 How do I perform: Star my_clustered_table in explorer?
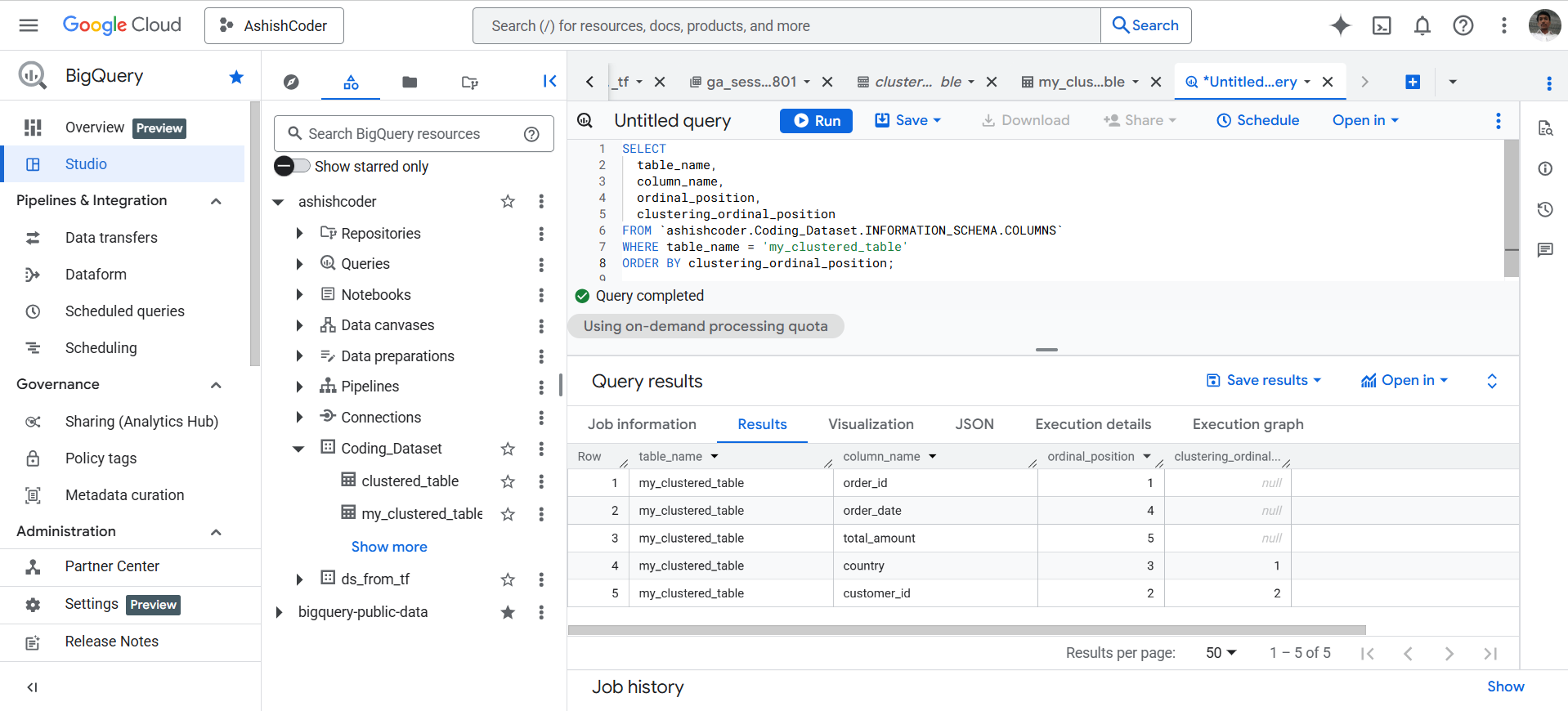508,514
